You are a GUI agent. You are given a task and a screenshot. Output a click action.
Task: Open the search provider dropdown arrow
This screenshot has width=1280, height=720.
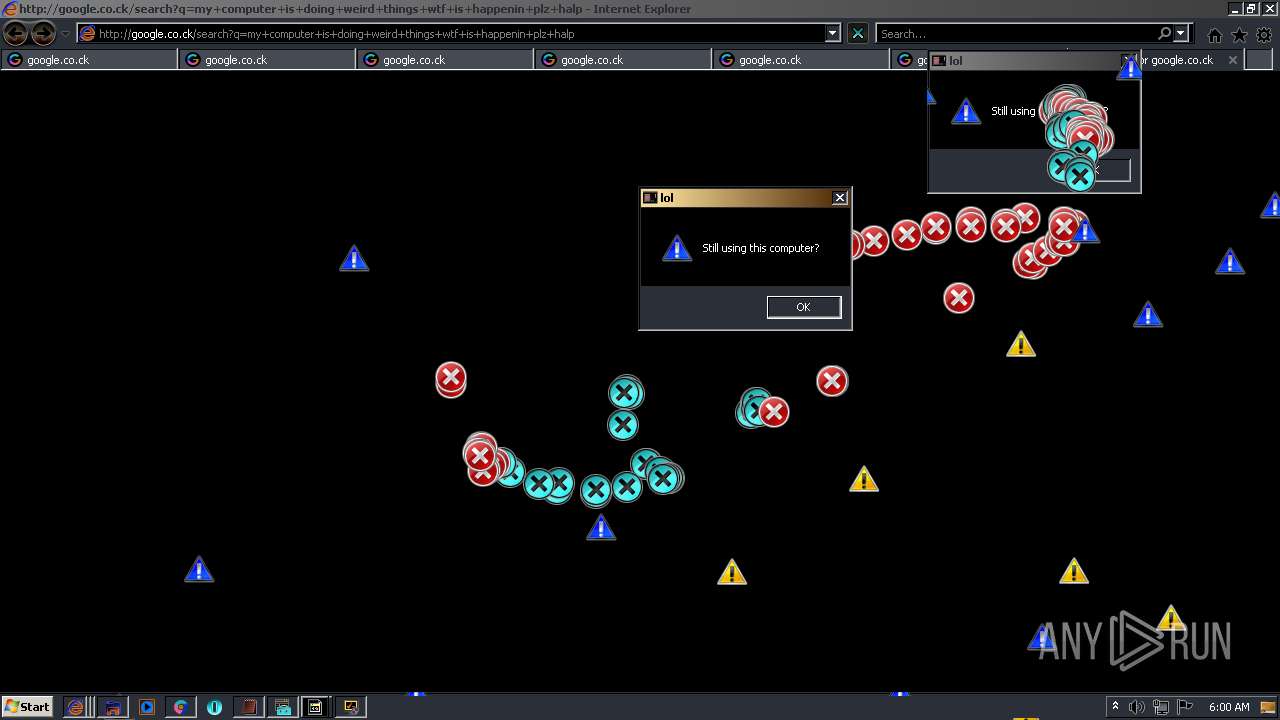coord(1181,33)
